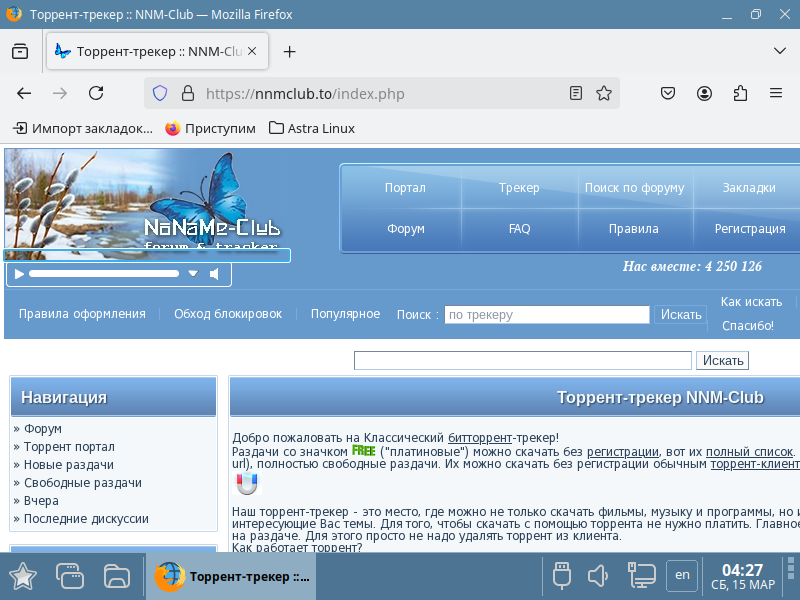Open the Регистрация menu item
The height and width of the screenshot is (600, 800).
click(x=749, y=229)
